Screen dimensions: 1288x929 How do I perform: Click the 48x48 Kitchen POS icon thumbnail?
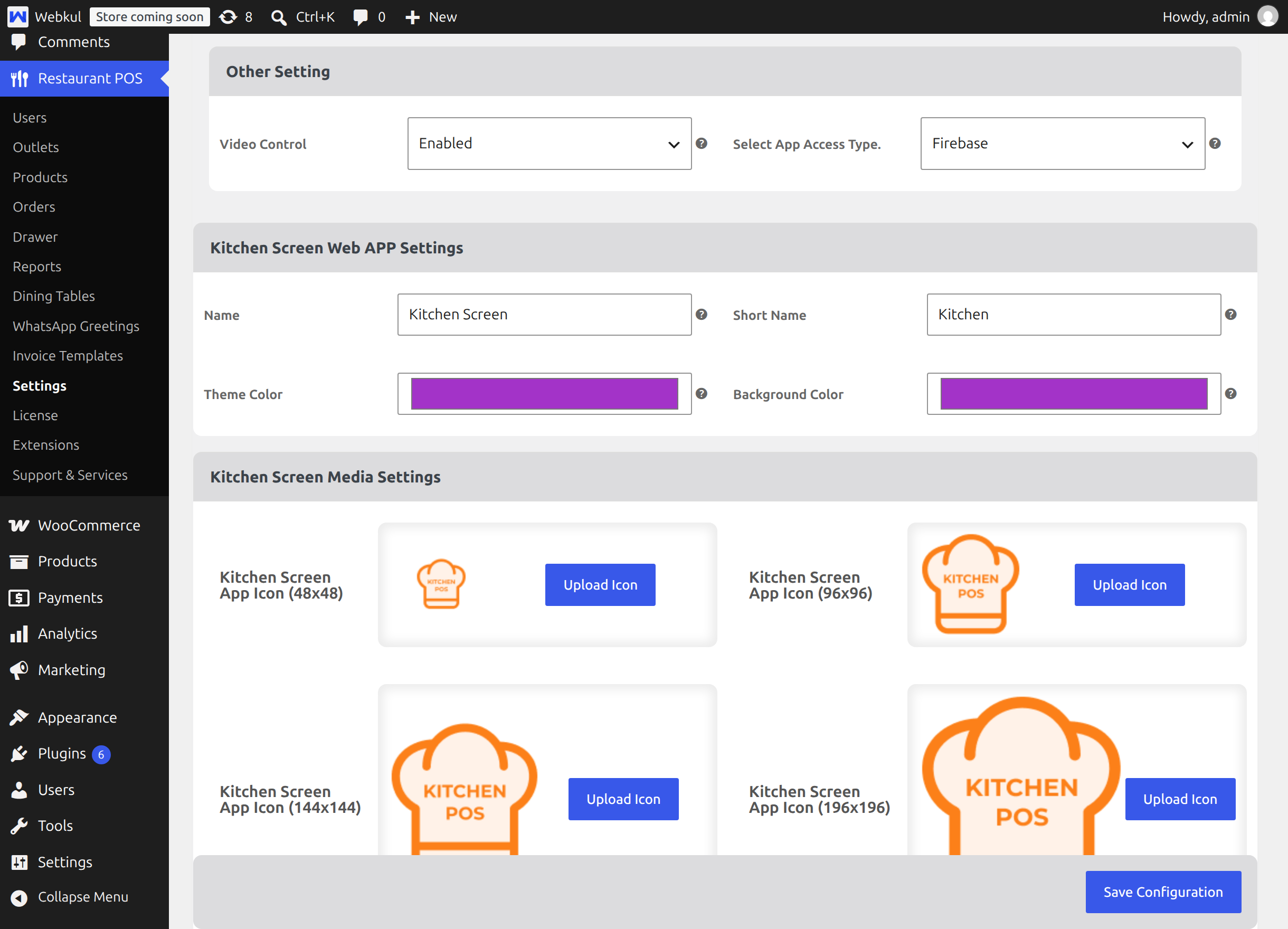(x=441, y=584)
